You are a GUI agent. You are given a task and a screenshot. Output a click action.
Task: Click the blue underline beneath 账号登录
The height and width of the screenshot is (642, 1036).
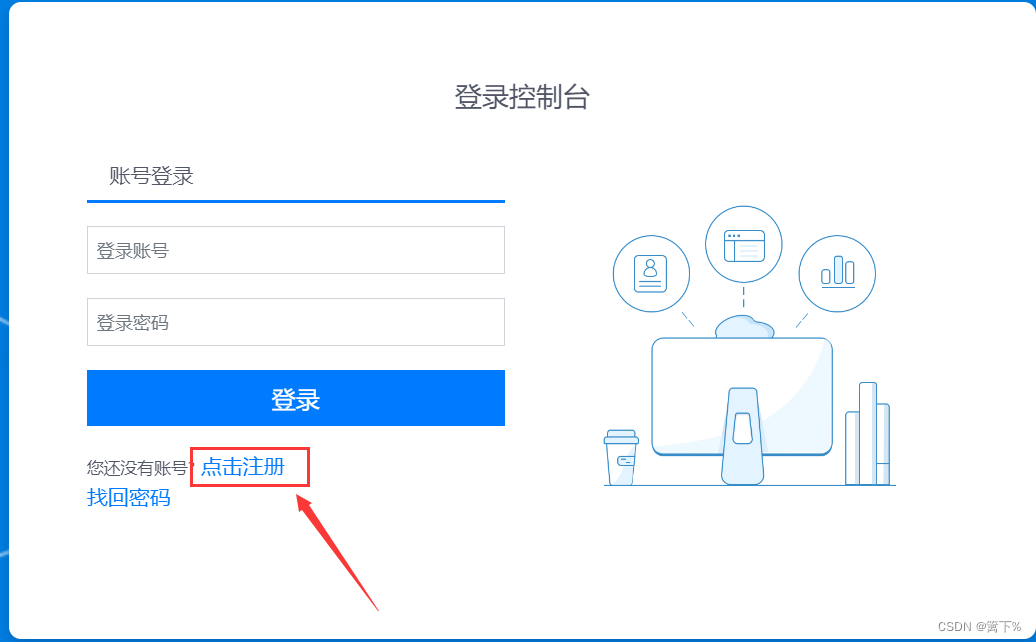(x=296, y=201)
